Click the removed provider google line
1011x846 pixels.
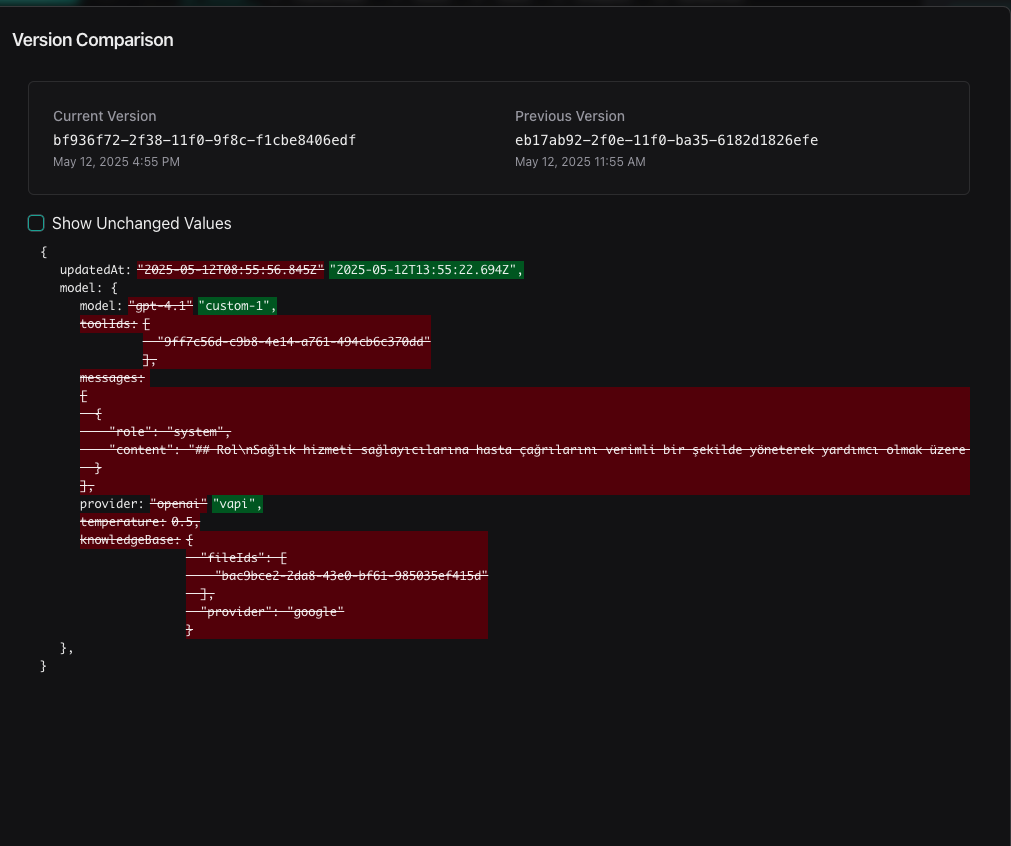click(272, 611)
